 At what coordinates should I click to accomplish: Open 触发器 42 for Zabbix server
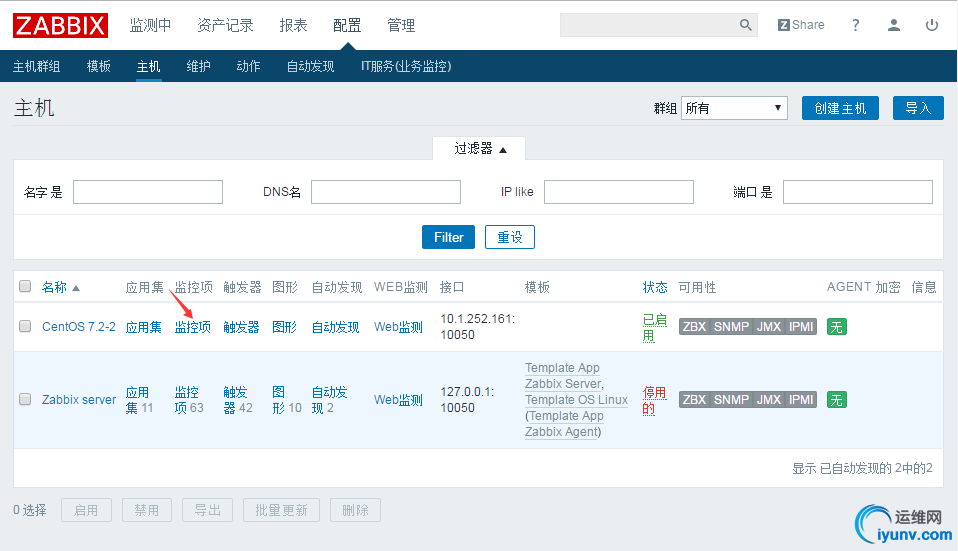pos(237,400)
